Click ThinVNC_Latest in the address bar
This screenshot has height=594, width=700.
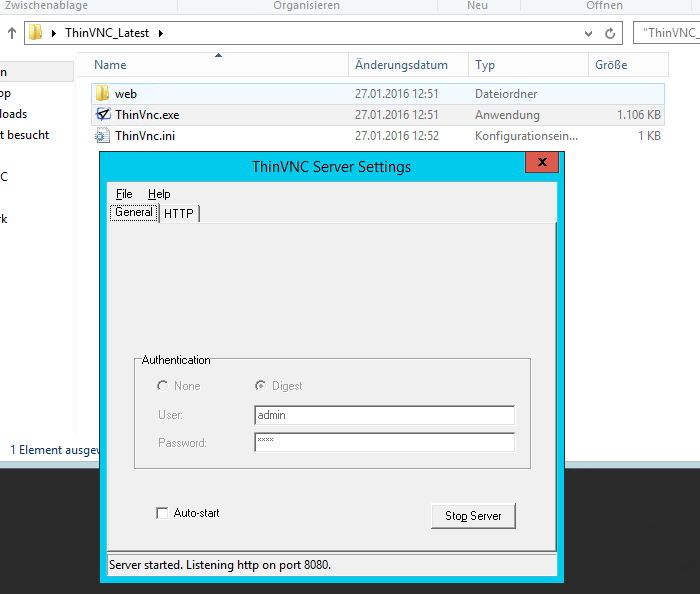click(107, 33)
